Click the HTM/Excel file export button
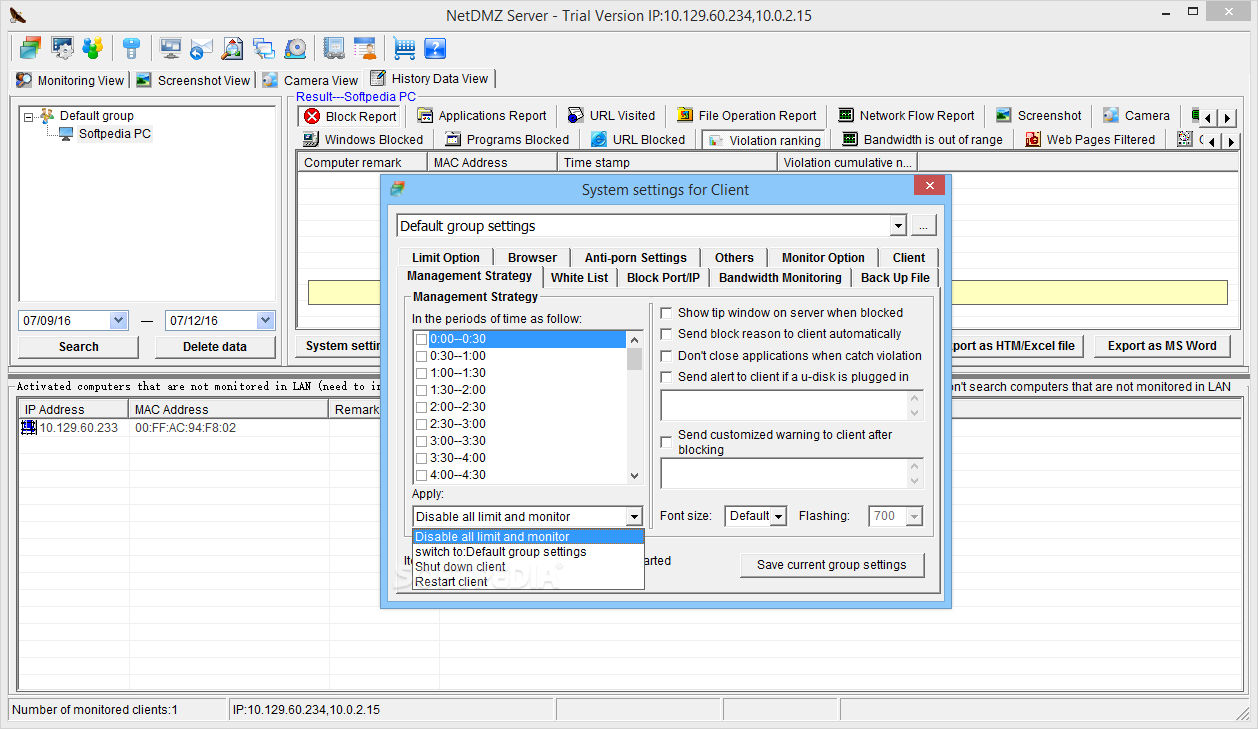This screenshot has width=1258, height=729. pyautogui.click(x=1014, y=346)
